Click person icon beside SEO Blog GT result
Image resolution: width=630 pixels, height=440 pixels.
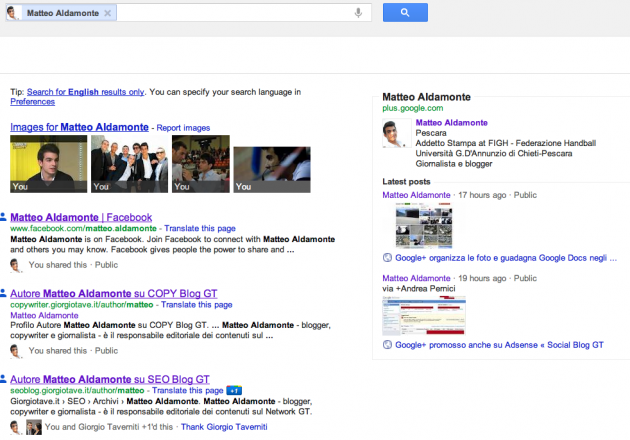3,379
